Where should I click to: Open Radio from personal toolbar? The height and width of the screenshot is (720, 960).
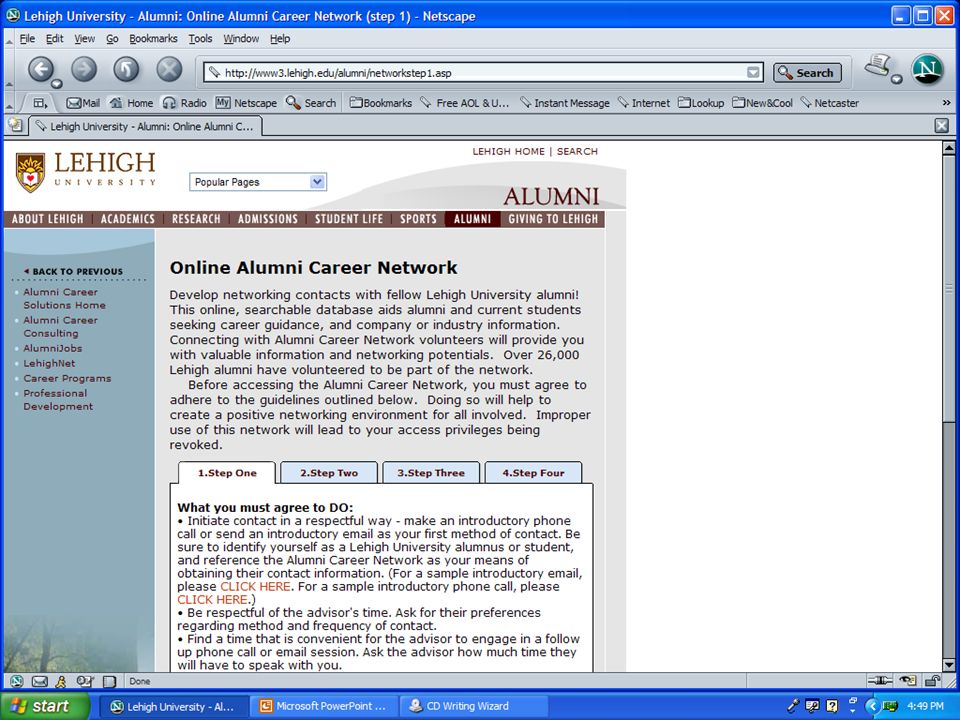184,103
